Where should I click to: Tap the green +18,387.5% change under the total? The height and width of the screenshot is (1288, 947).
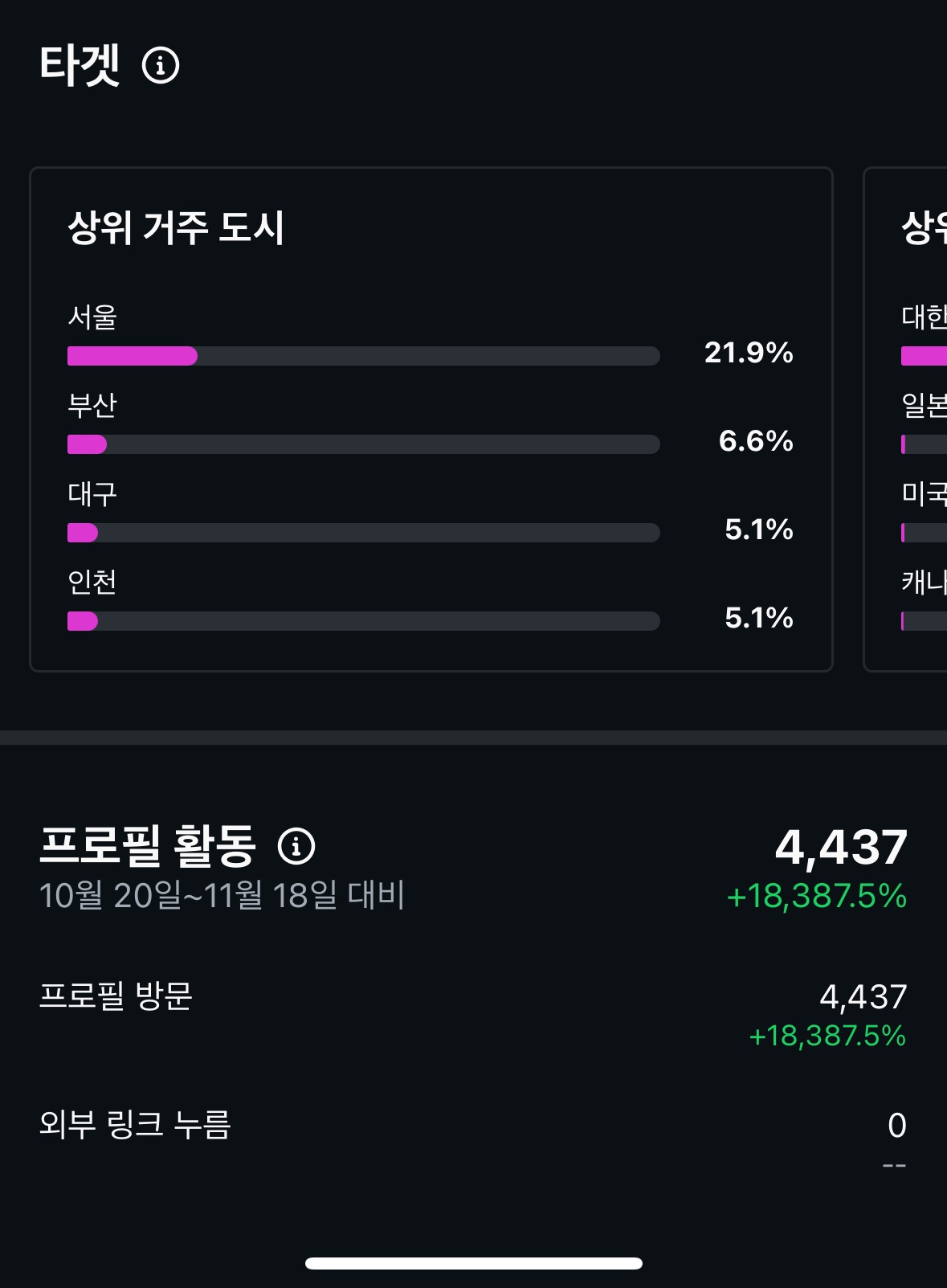point(816,896)
